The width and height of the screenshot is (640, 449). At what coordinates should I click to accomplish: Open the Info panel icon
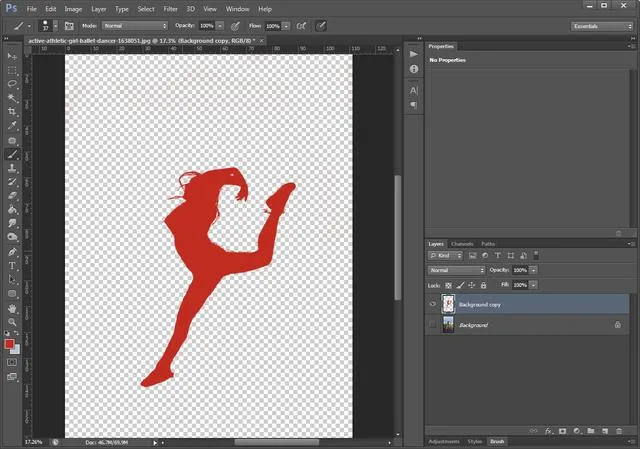(413, 69)
